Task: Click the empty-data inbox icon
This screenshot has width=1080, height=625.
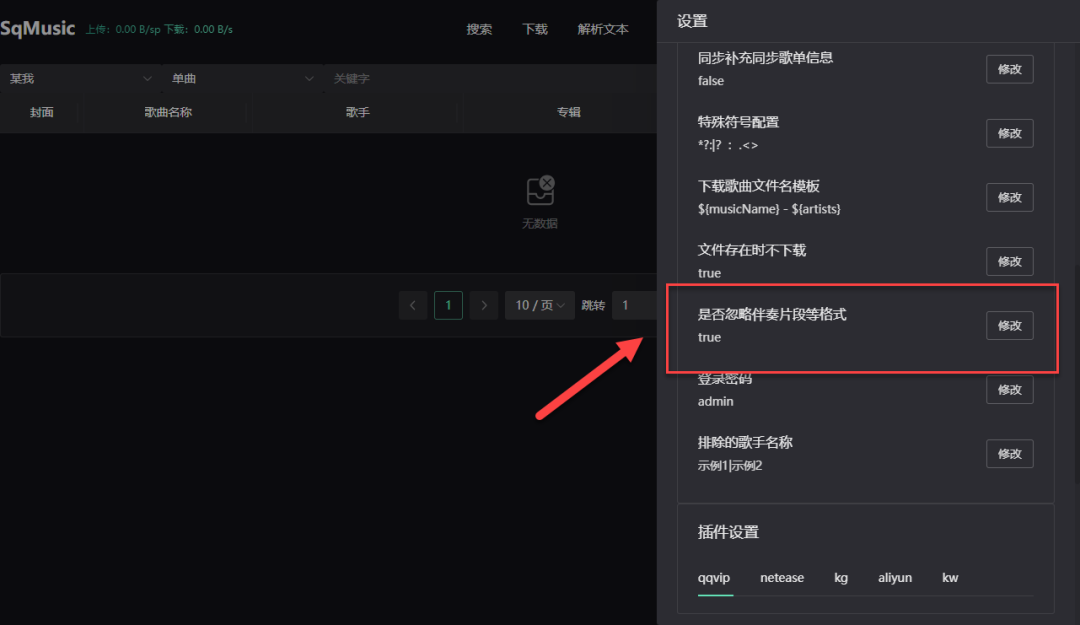Action: pos(540,191)
